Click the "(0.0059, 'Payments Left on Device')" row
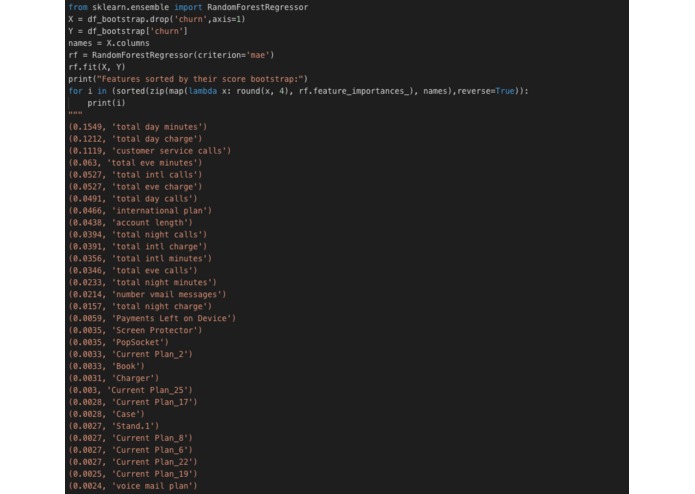This screenshot has width=695, height=494. [x=152, y=318]
